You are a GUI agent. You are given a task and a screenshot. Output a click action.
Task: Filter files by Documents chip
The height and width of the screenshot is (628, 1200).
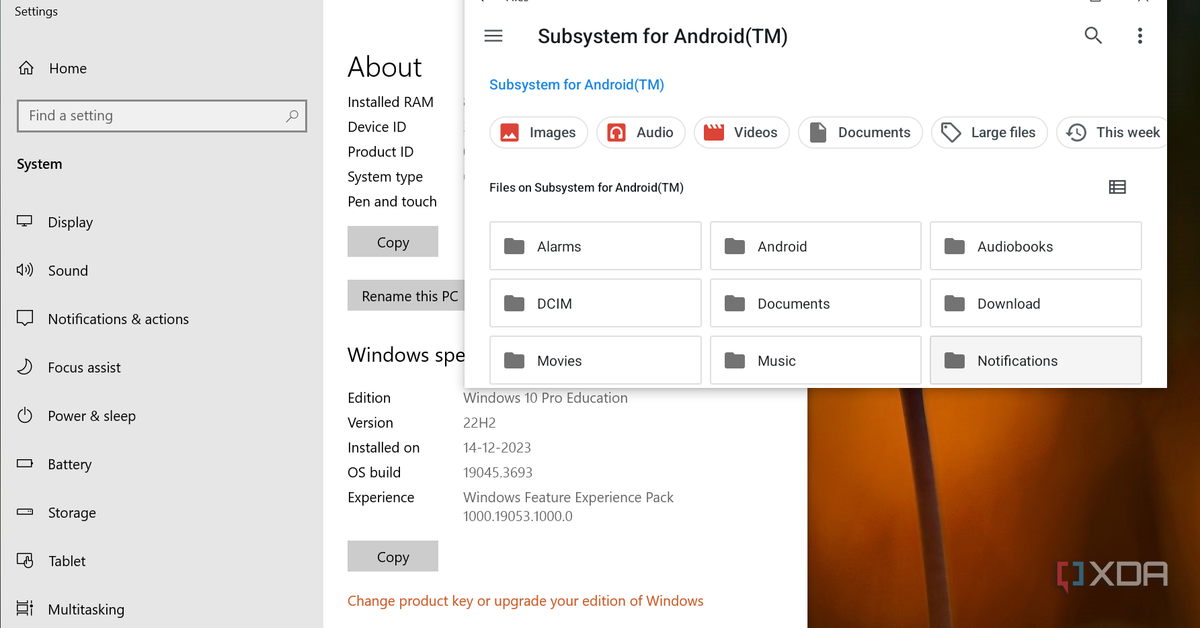[x=860, y=132]
